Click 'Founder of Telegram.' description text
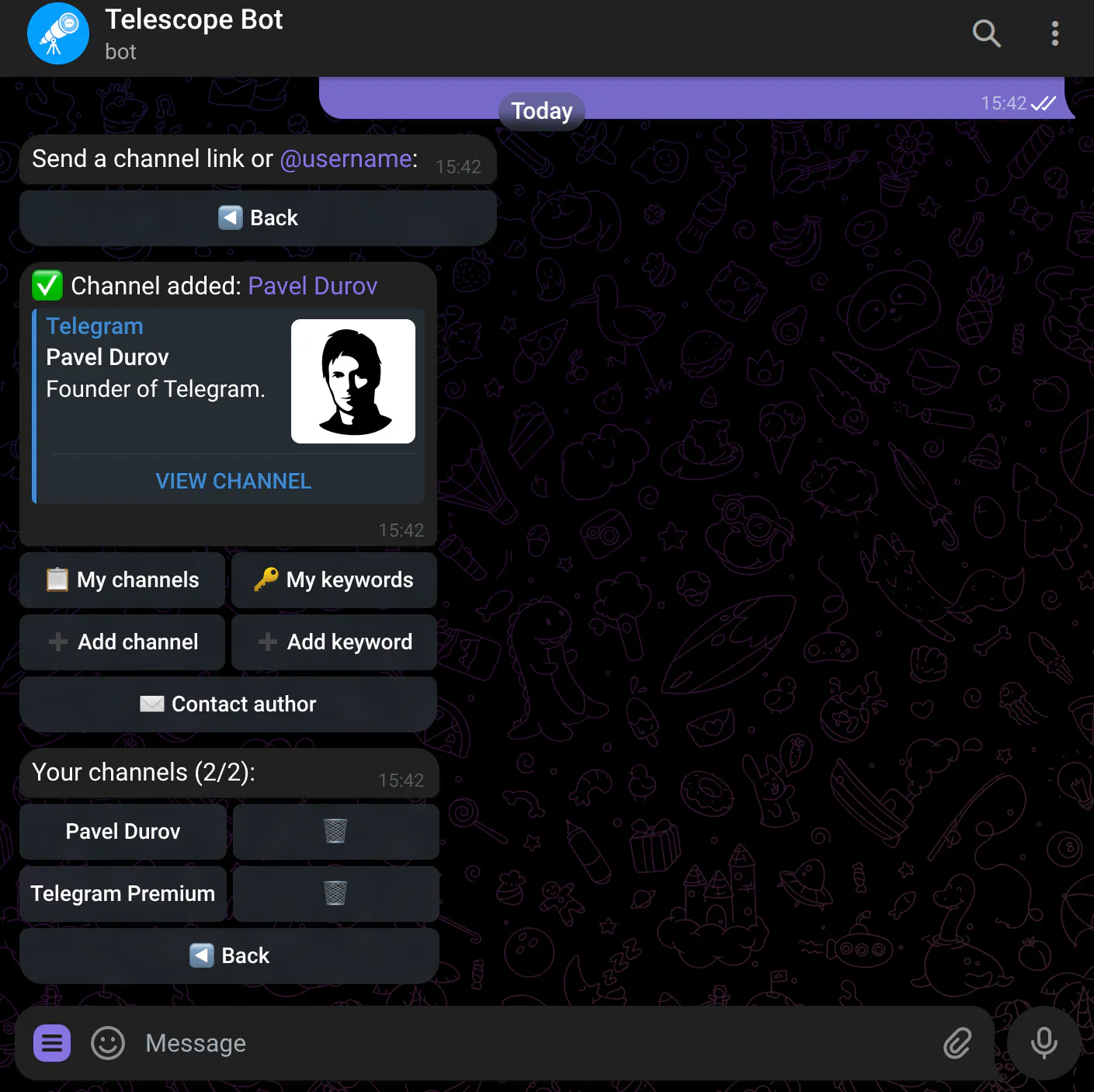Viewport: 1094px width, 1092px height. point(155,388)
